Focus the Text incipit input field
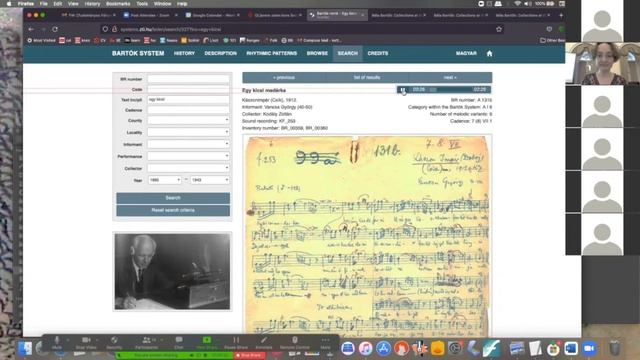This screenshot has height=360, width=640. coord(188,100)
